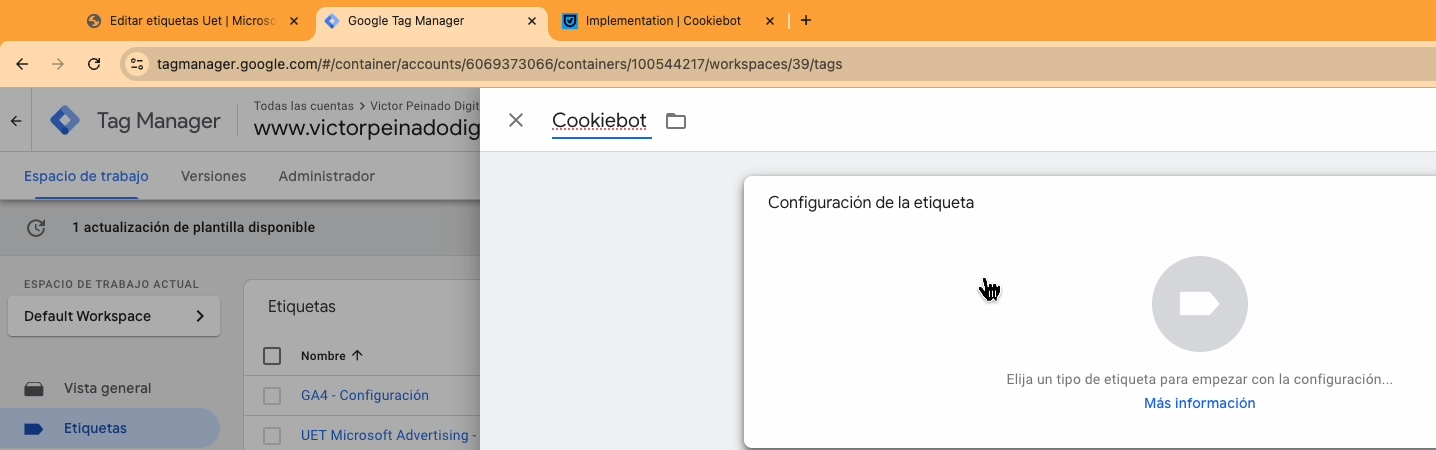Select Vista general in the sidebar
Image resolution: width=1436 pixels, height=450 pixels.
coord(107,388)
